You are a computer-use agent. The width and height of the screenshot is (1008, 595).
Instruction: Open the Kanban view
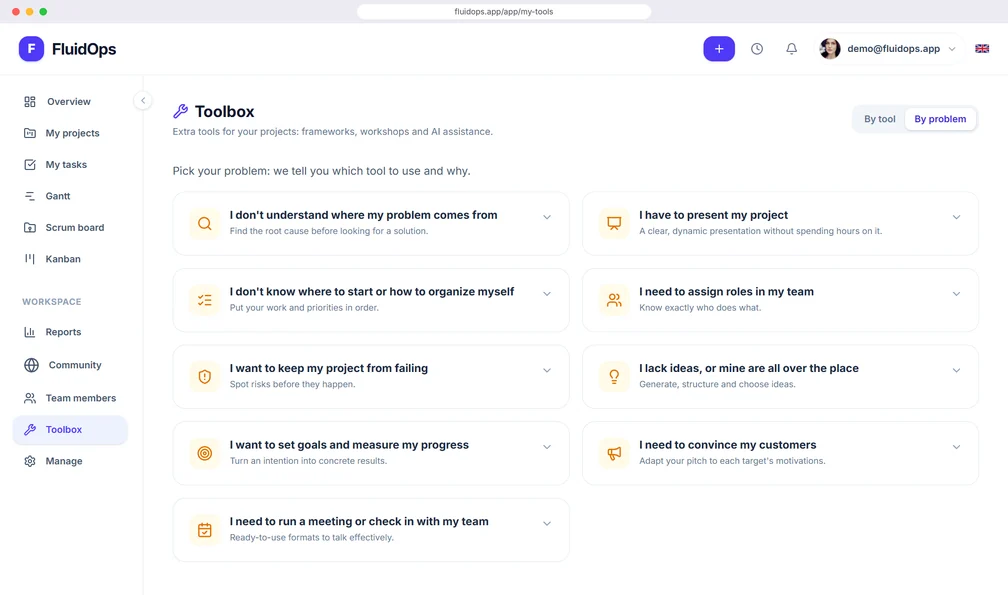[70, 259]
